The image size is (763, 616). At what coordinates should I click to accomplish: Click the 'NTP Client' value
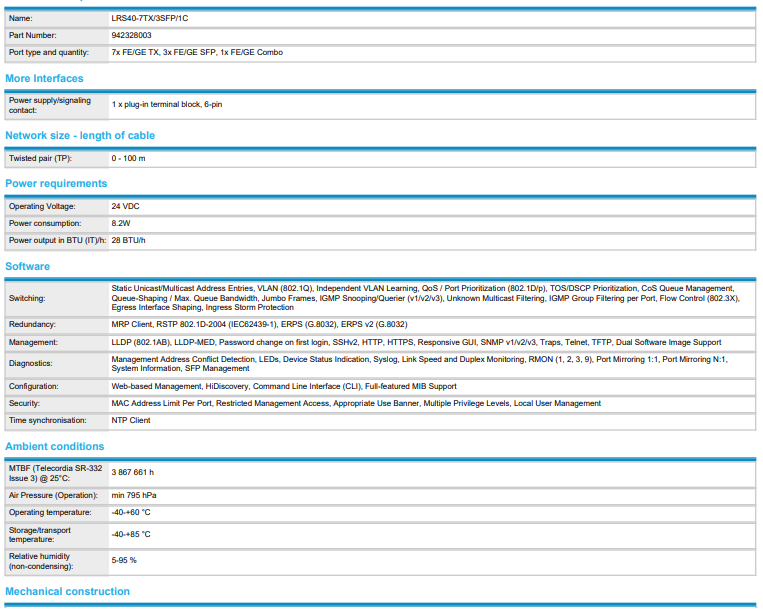click(131, 420)
